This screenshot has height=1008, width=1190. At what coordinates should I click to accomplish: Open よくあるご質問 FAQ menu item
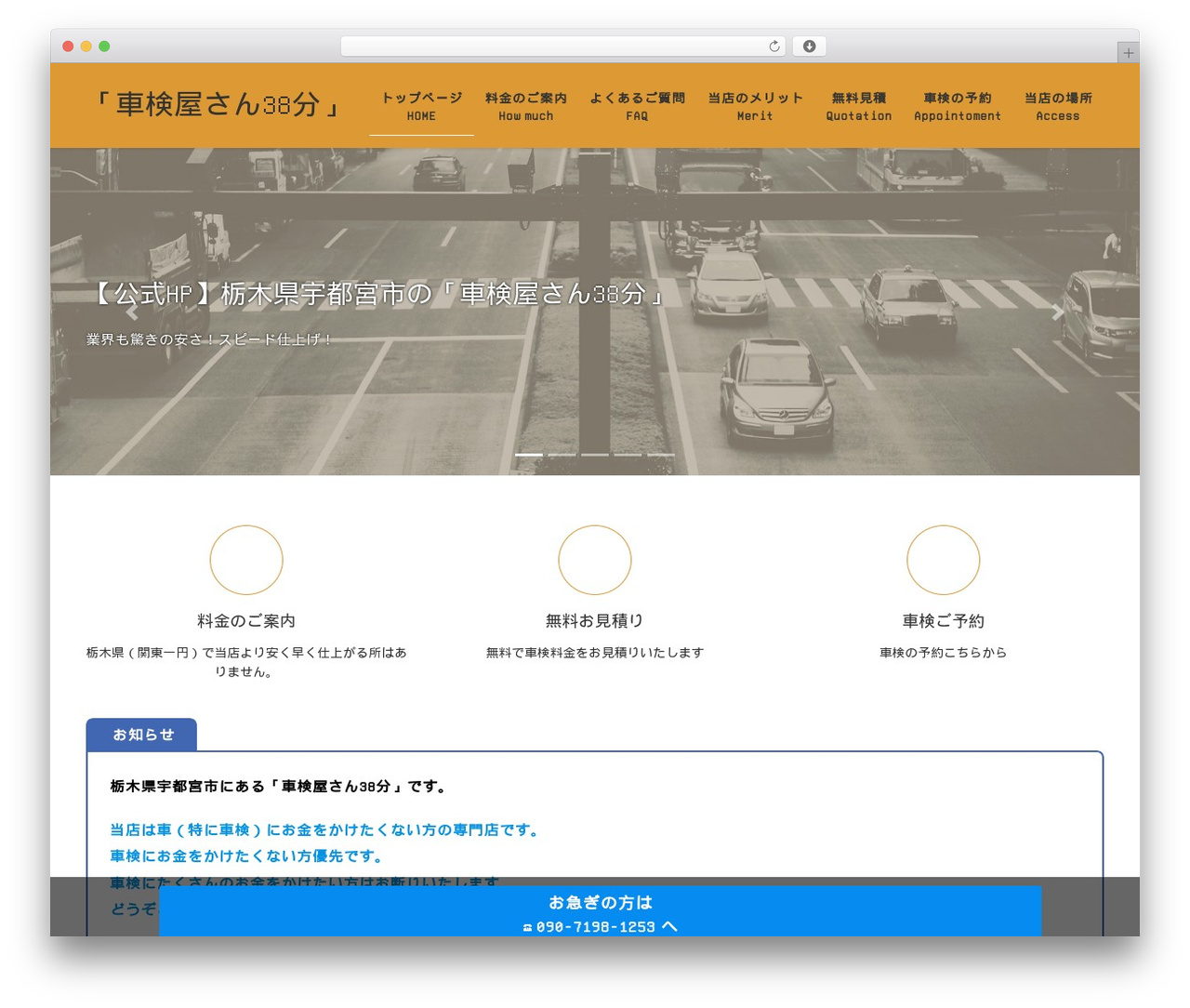pos(637,106)
